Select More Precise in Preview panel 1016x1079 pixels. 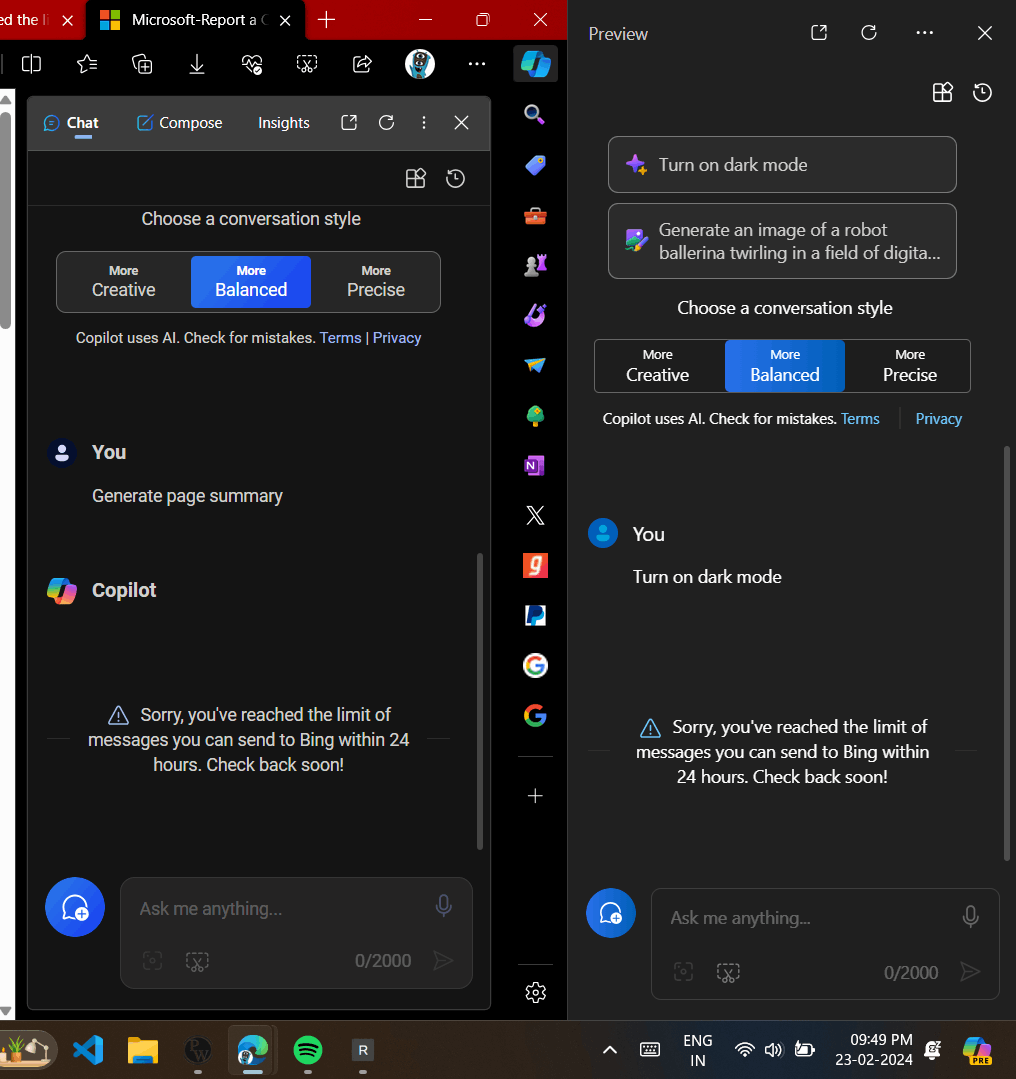click(910, 366)
